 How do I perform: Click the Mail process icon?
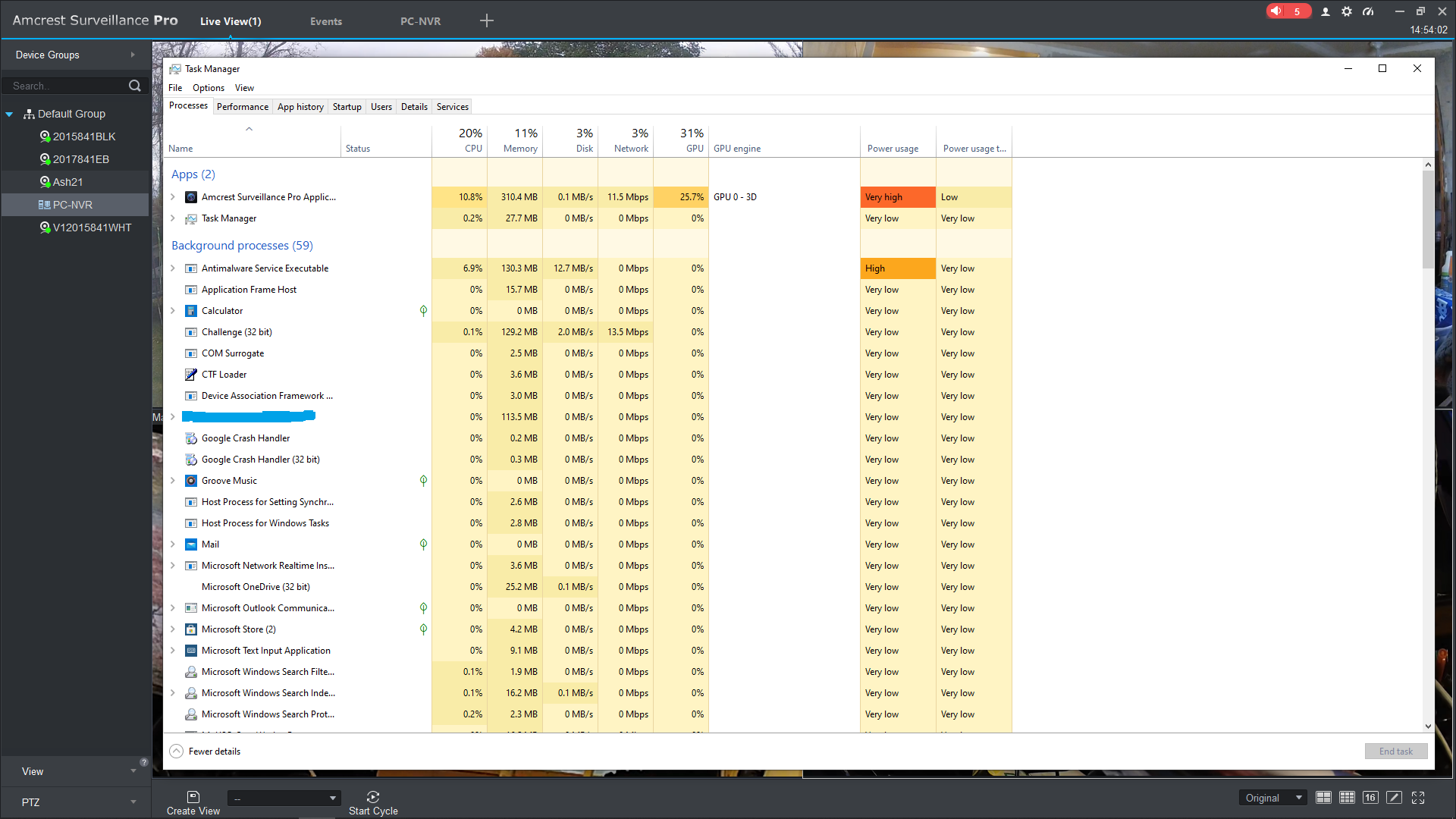[191, 544]
